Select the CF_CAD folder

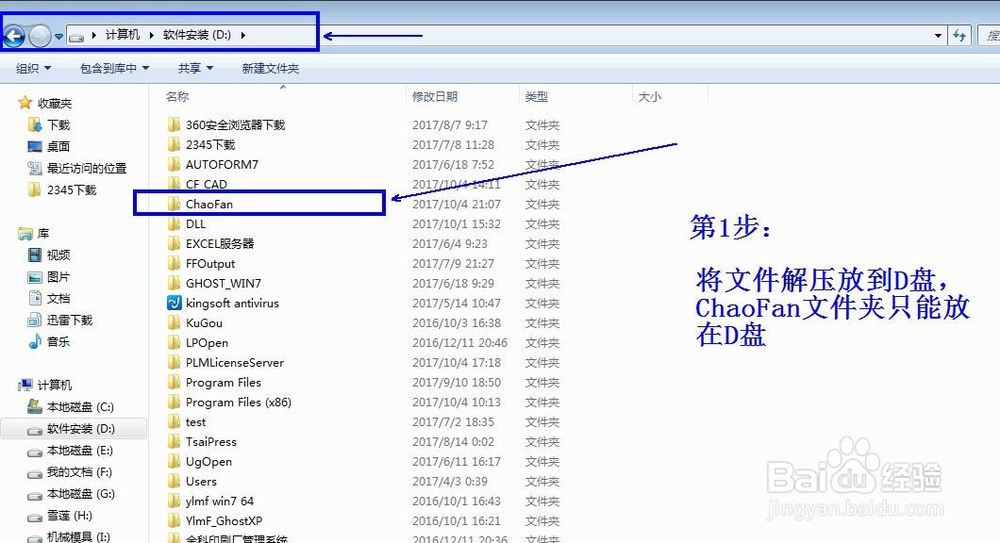tap(206, 184)
